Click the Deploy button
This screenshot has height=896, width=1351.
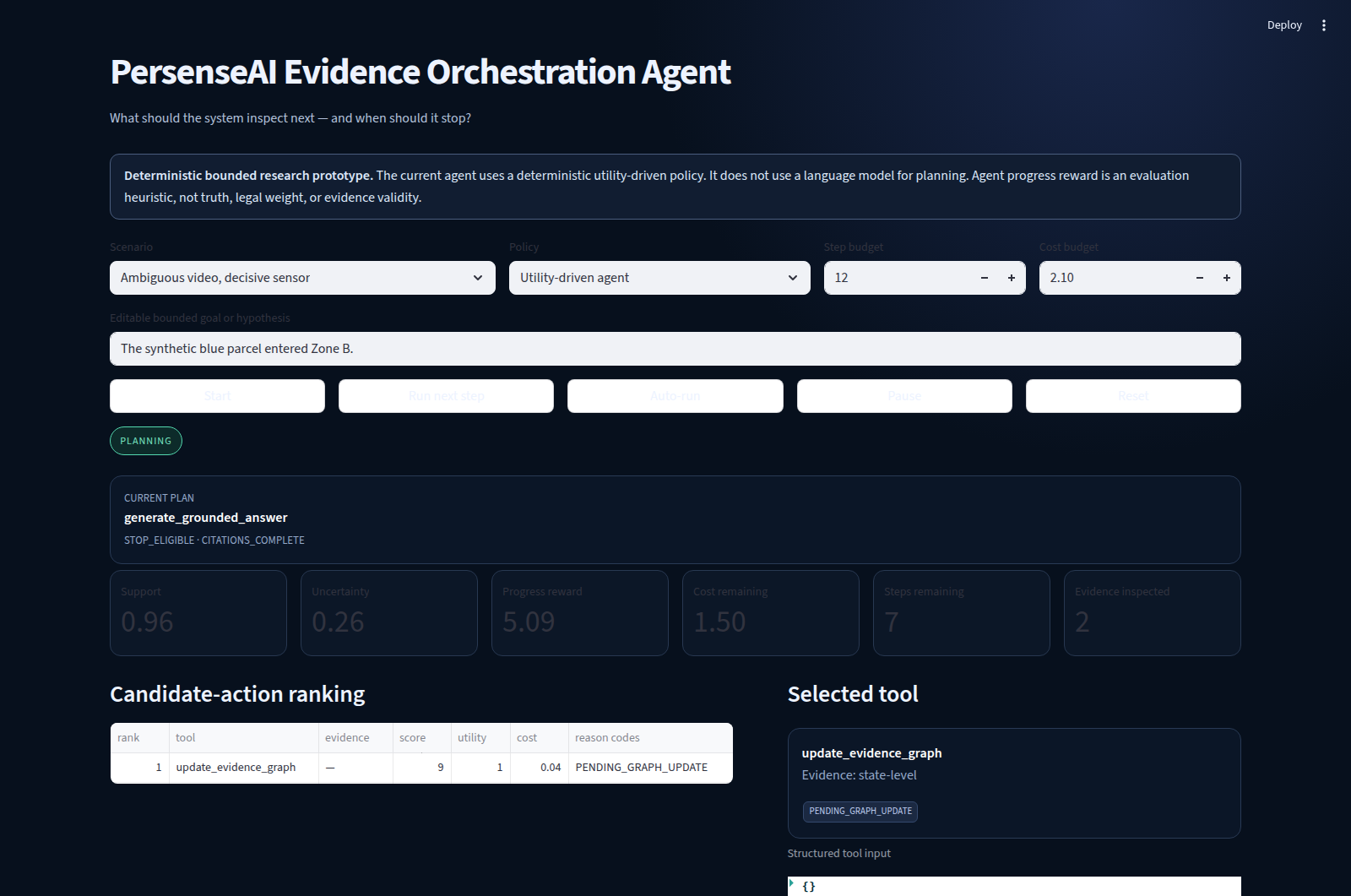(x=1284, y=25)
